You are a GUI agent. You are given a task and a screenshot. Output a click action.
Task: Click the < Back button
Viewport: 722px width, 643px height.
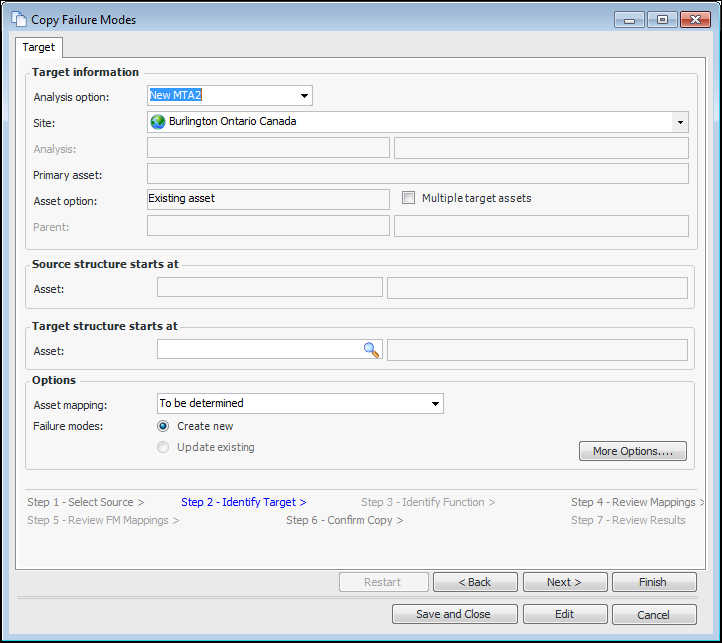(475, 582)
